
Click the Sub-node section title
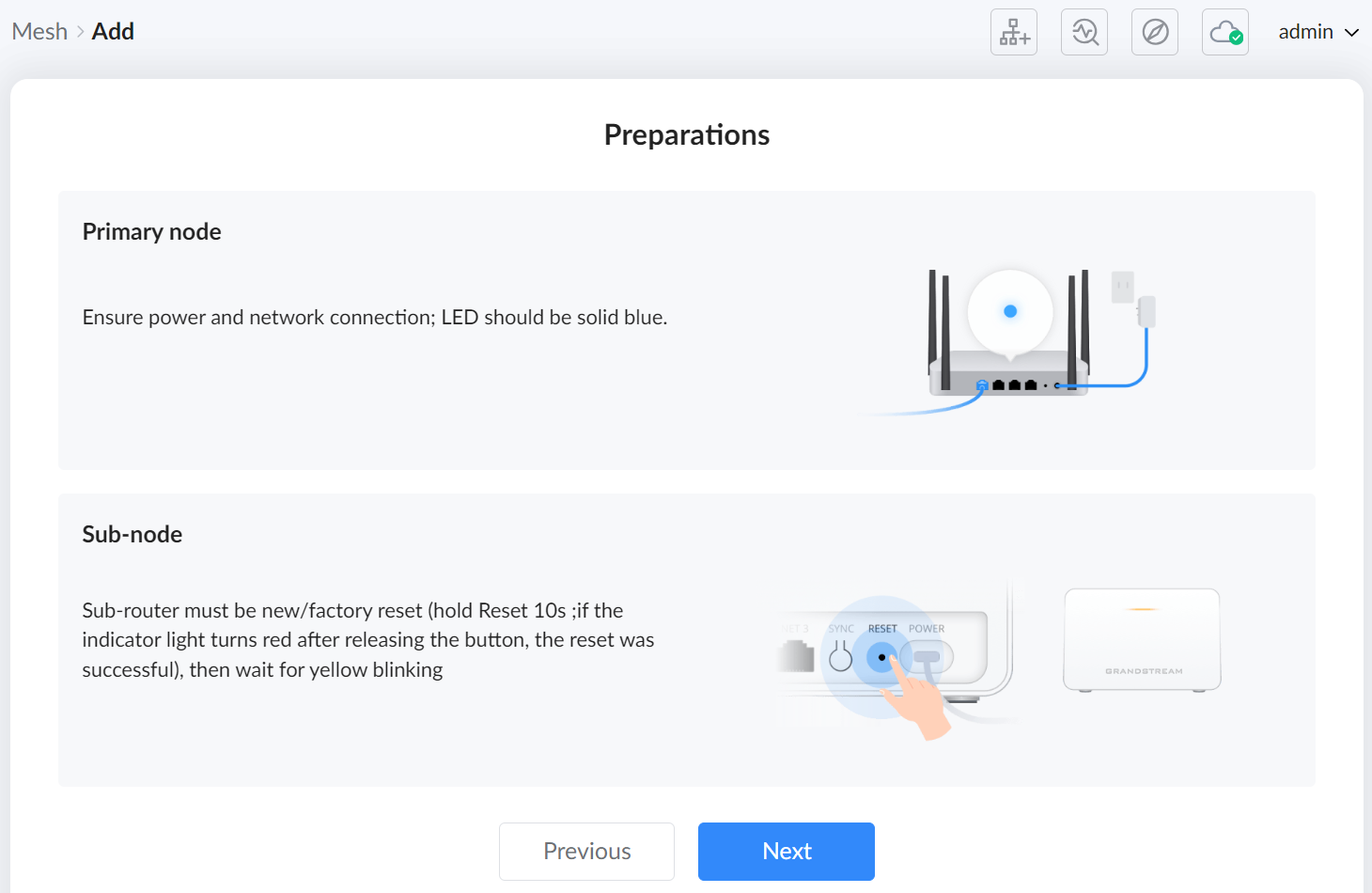click(133, 535)
